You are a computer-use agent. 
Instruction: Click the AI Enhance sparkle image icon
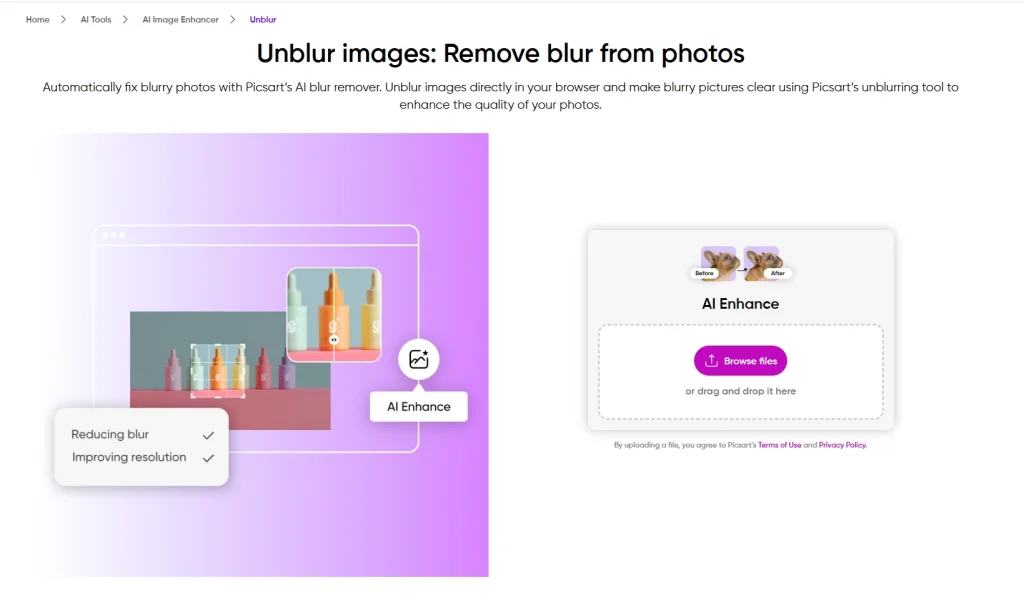[419, 359]
